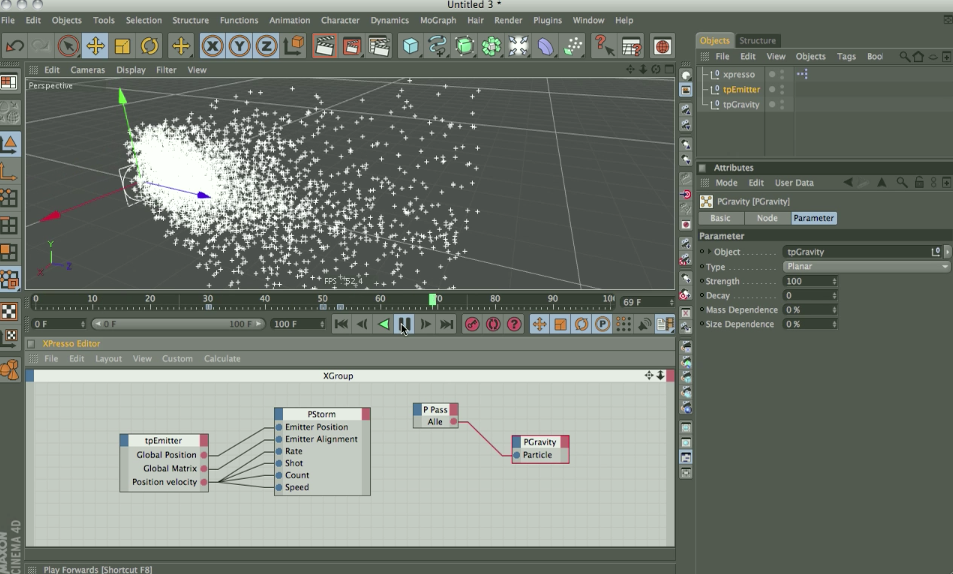Toggle visibility dot of xpresso object
The width and height of the screenshot is (953, 574).
(772, 74)
